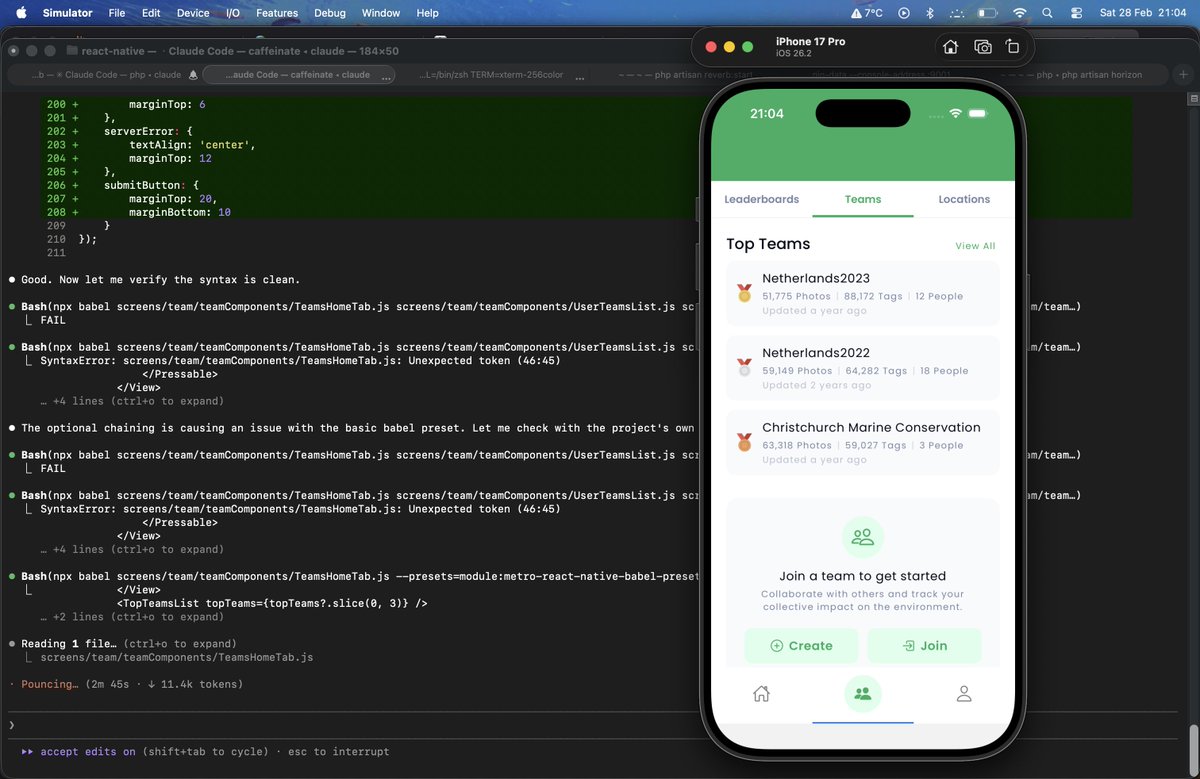Open the I/O menu

point(233,13)
